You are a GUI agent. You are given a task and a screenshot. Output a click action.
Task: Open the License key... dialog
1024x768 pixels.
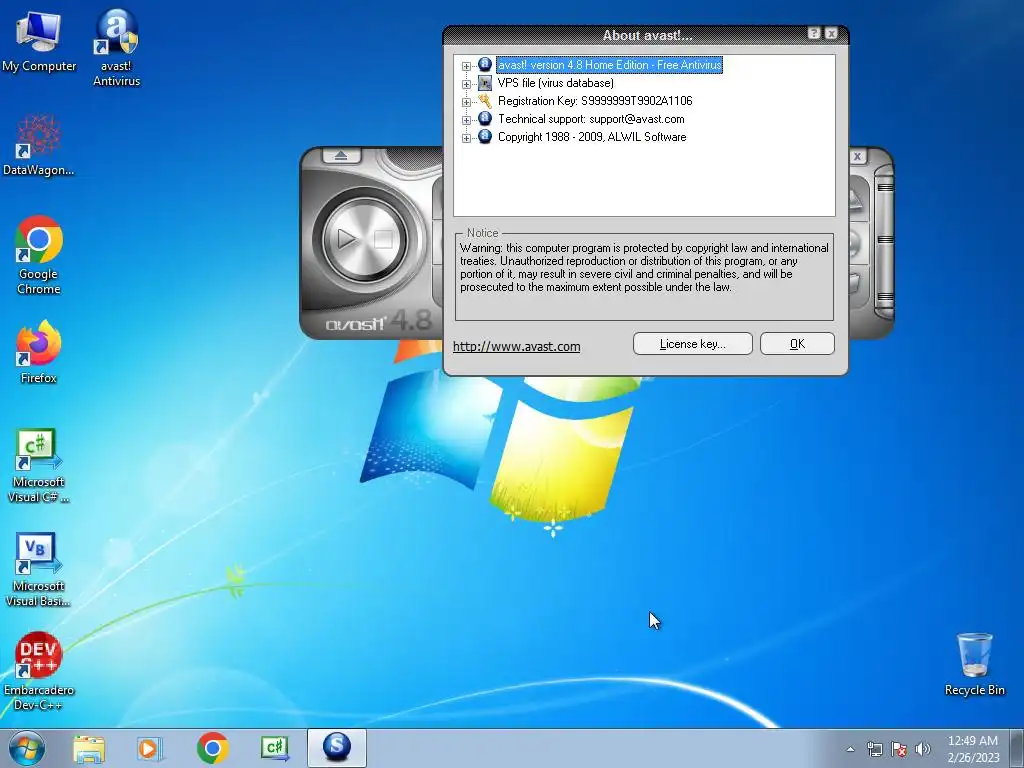pyautogui.click(x=692, y=344)
